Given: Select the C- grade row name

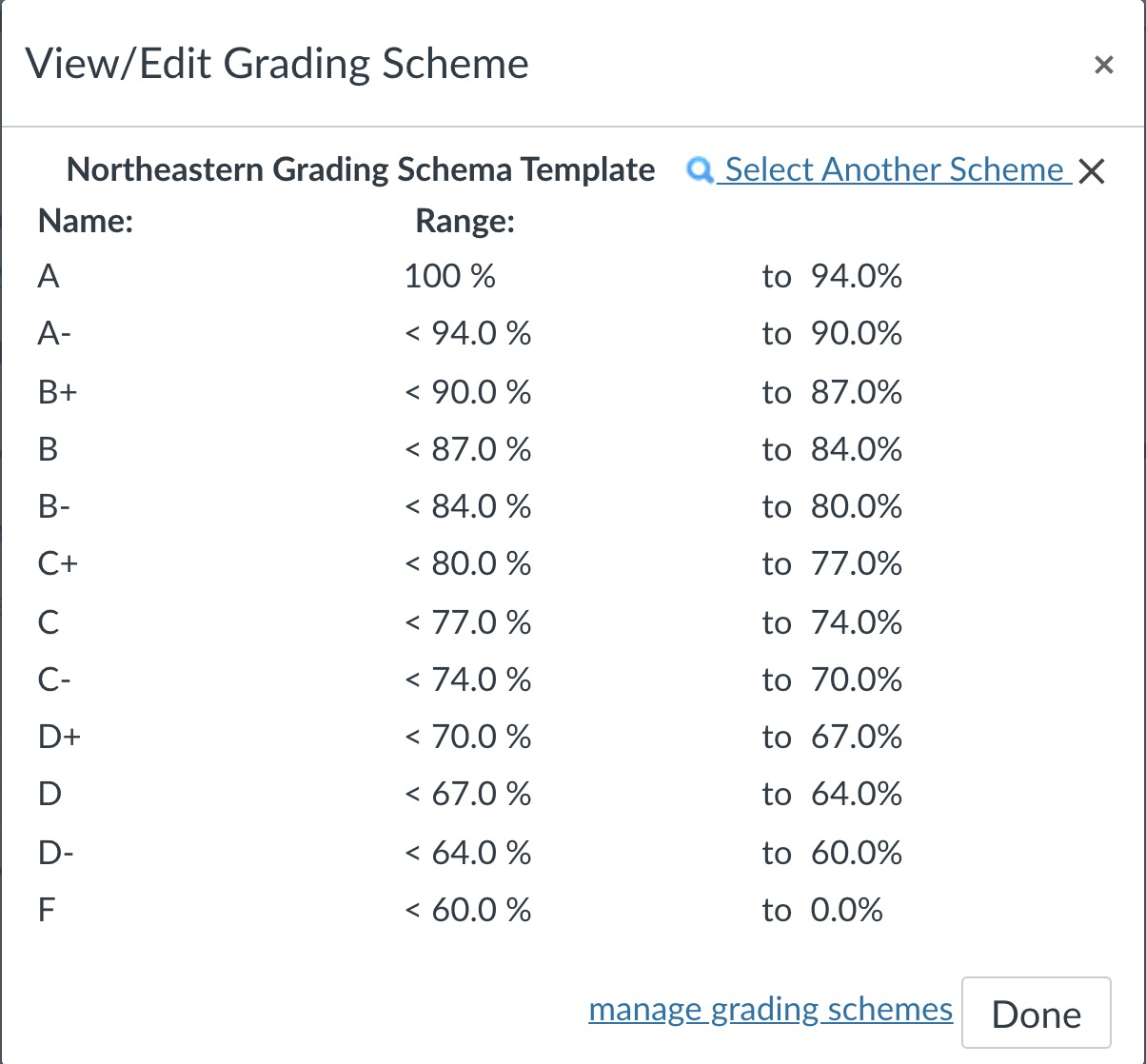Looking at the screenshot, I should point(53,680).
